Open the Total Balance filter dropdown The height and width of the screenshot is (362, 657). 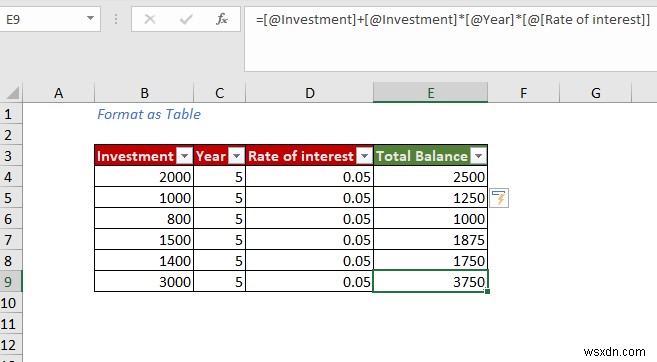pos(479,156)
